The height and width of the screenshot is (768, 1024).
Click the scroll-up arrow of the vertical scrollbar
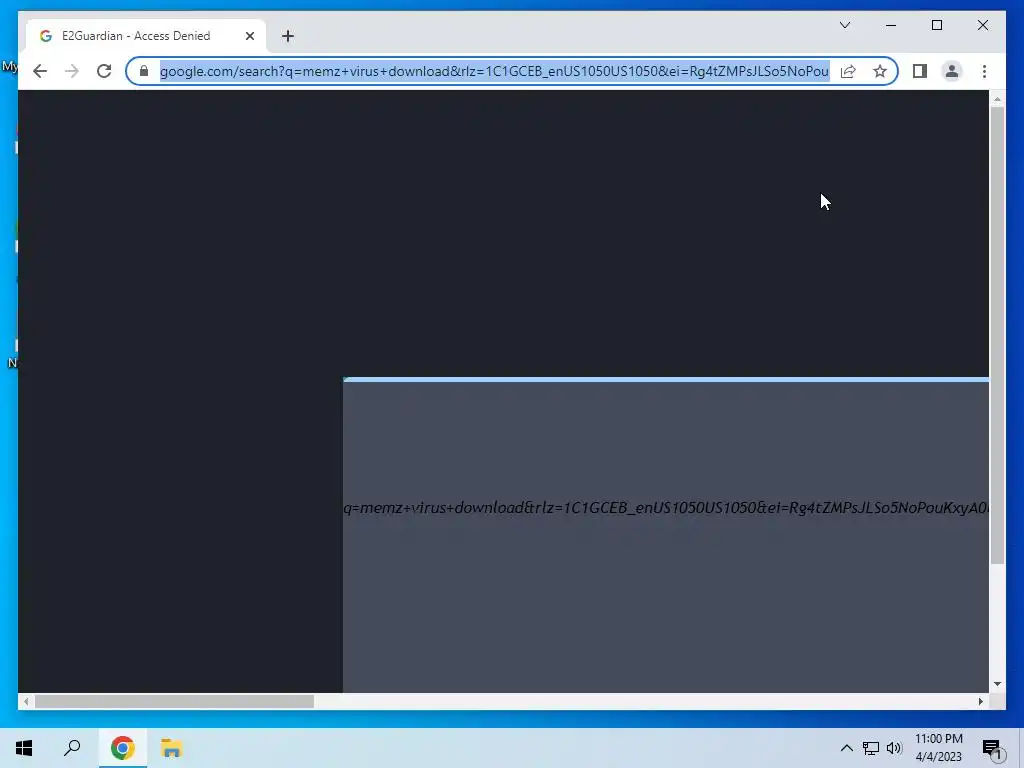click(x=997, y=99)
